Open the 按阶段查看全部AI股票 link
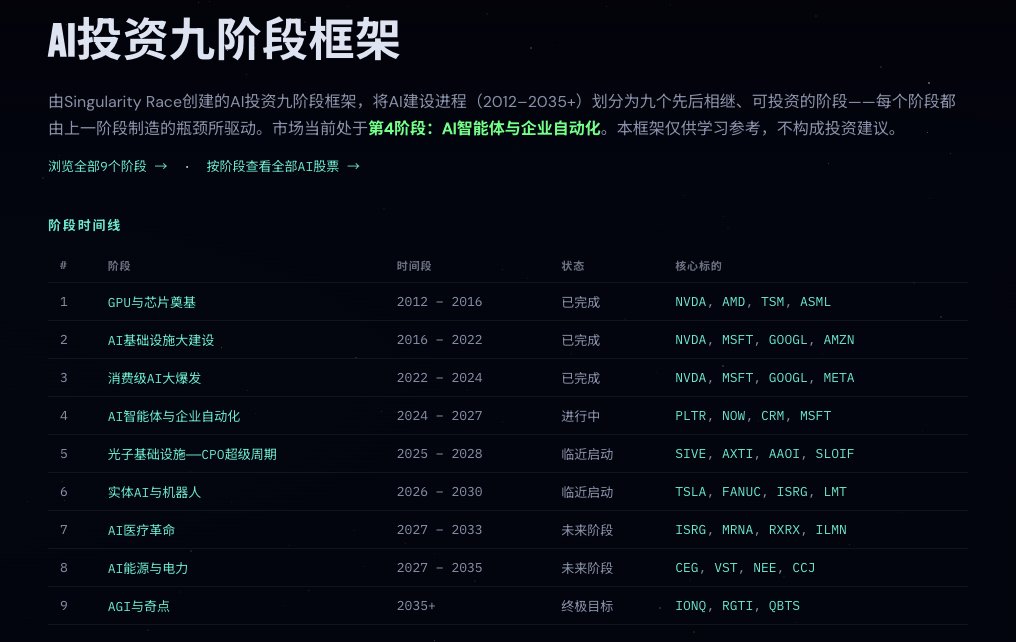Image resolution: width=1016 pixels, height=642 pixels. [283, 166]
